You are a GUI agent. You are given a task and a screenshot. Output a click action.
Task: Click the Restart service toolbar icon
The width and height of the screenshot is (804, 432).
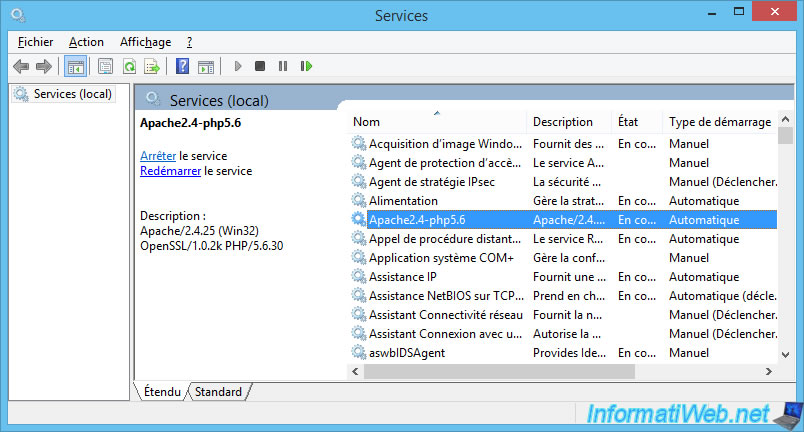click(x=306, y=66)
